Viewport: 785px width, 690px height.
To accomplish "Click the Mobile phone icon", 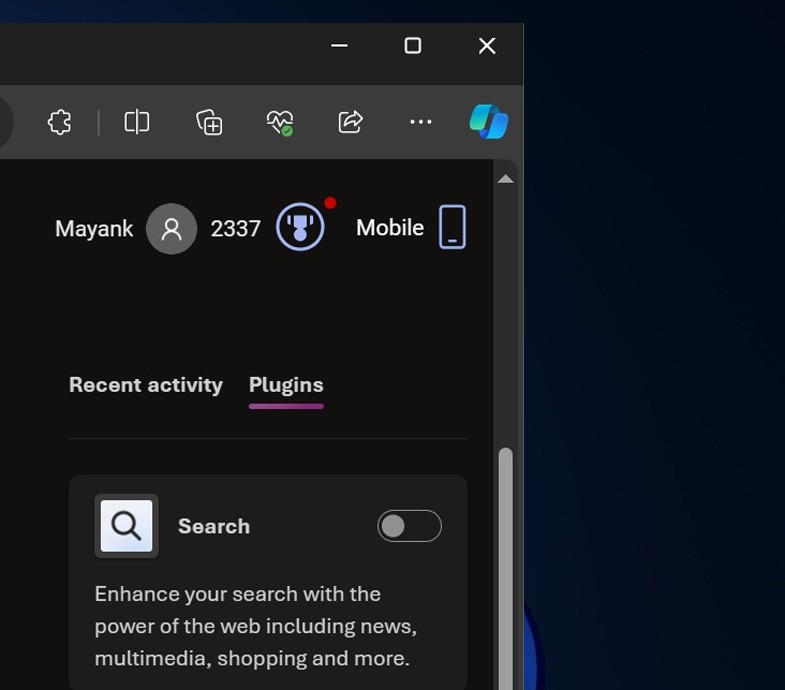I will click(453, 227).
